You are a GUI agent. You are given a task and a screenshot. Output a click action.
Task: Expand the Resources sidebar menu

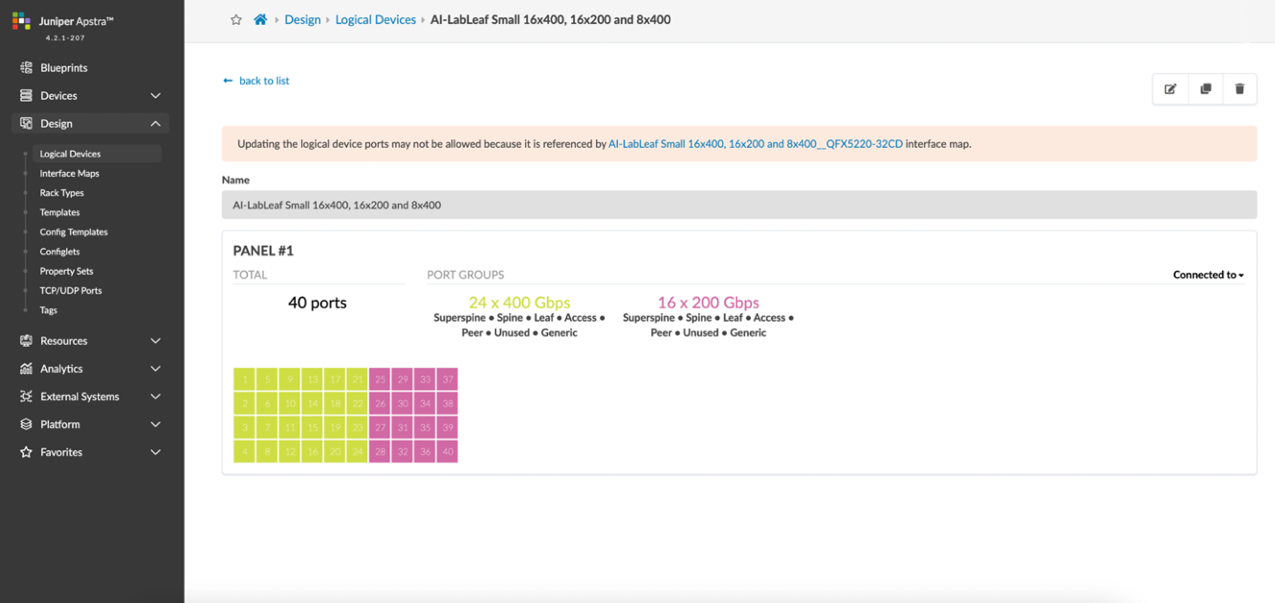[x=155, y=341]
